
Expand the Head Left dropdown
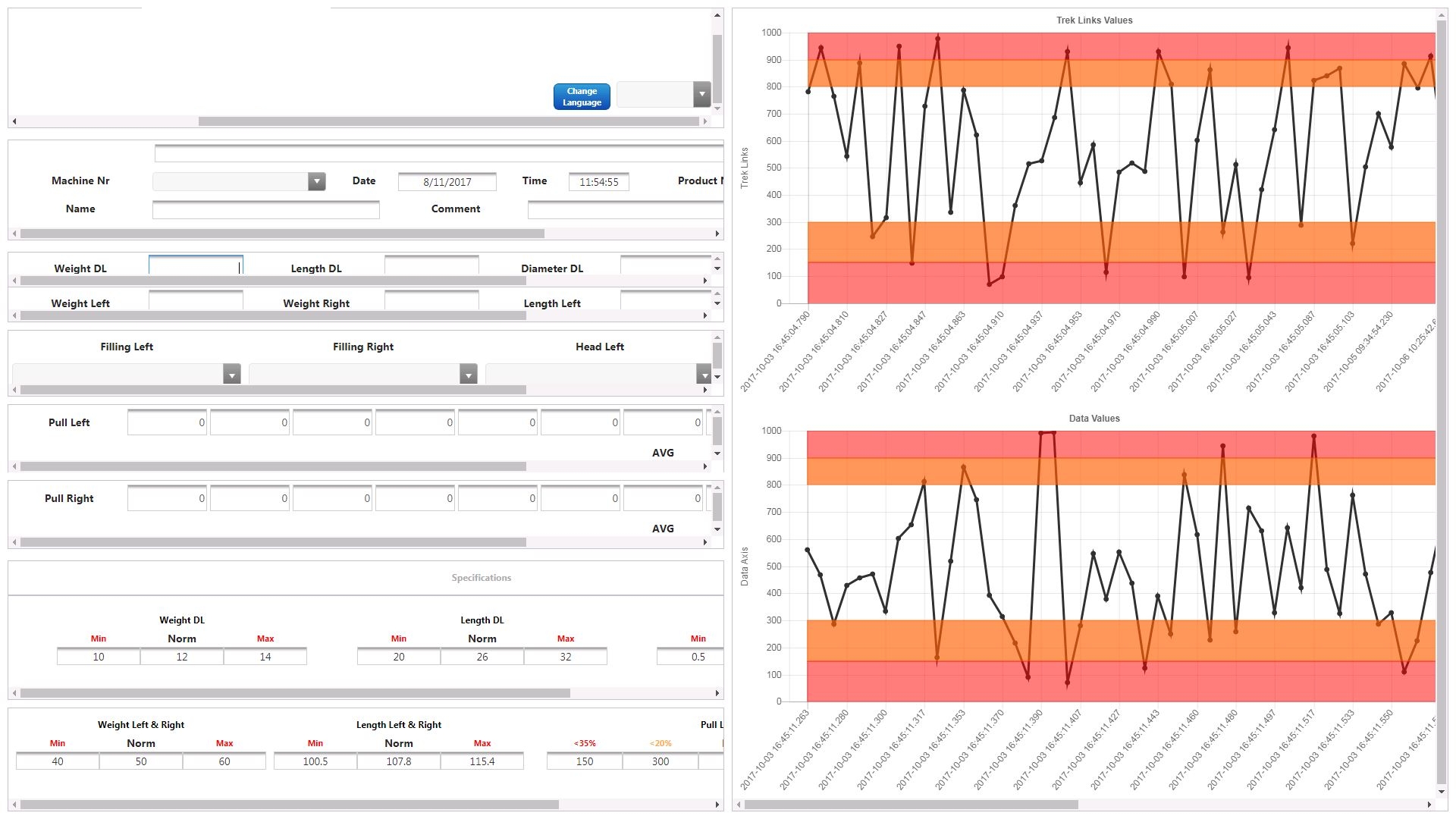pos(704,374)
